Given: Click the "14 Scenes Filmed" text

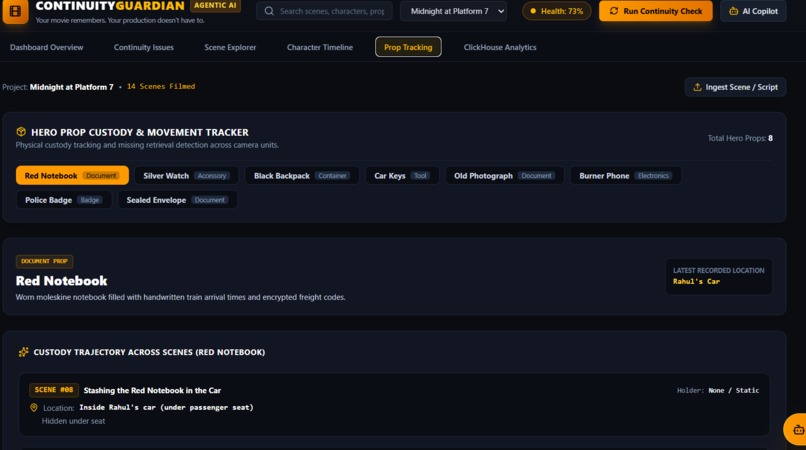Looking at the screenshot, I should pos(161,86).
